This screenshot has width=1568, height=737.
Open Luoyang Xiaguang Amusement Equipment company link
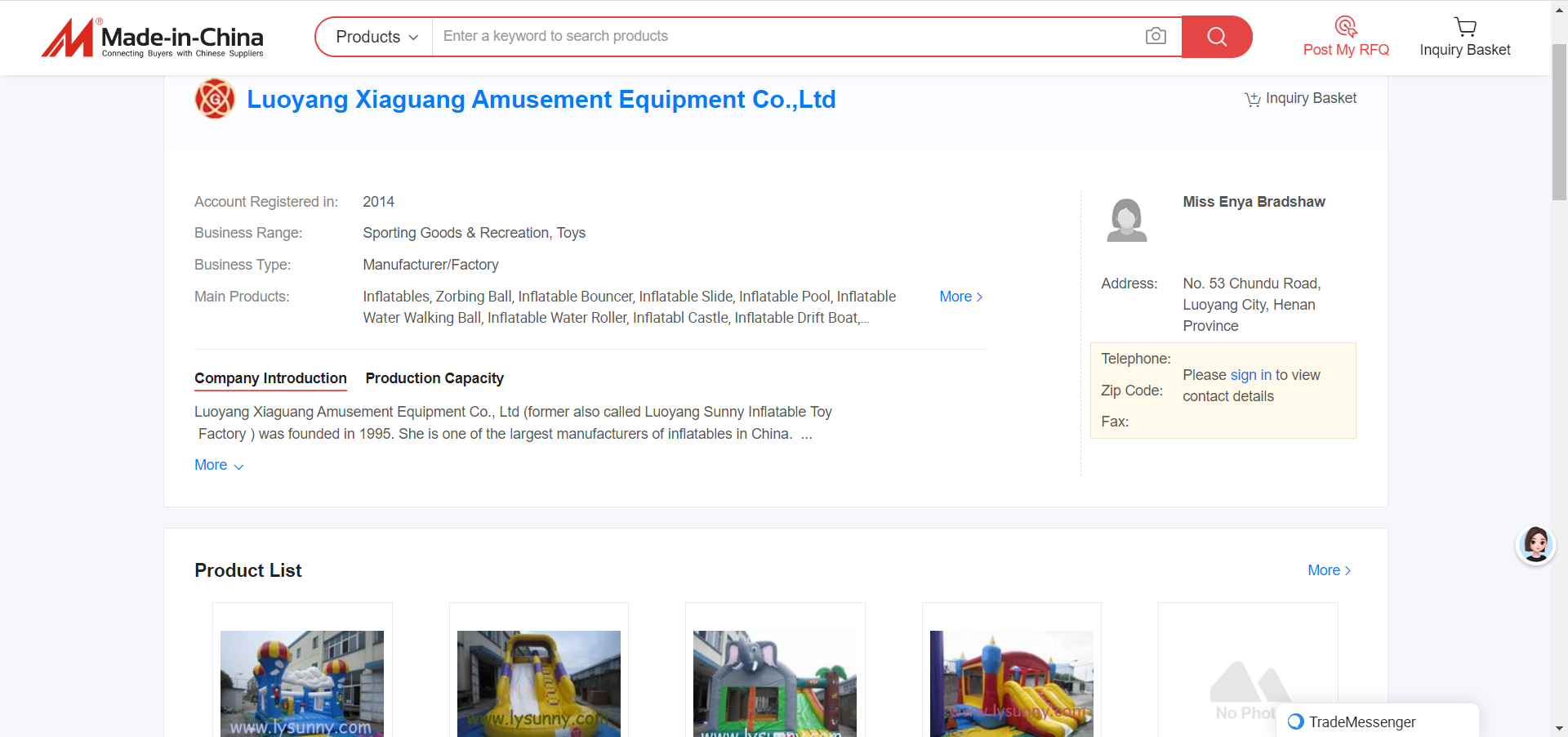click(x=541, y=99)
